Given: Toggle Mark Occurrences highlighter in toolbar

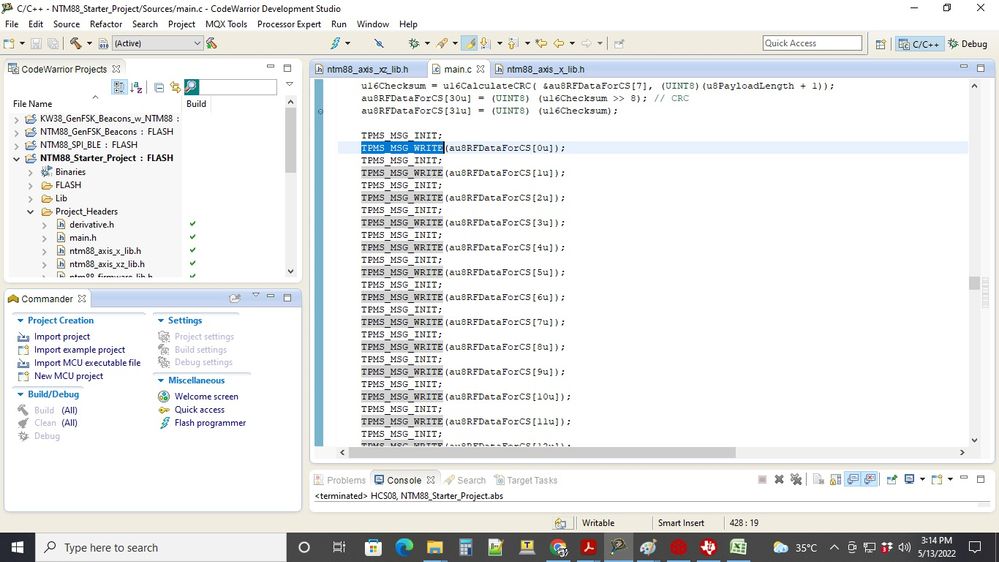Looking at the screenshot, I should coord(470,43).
